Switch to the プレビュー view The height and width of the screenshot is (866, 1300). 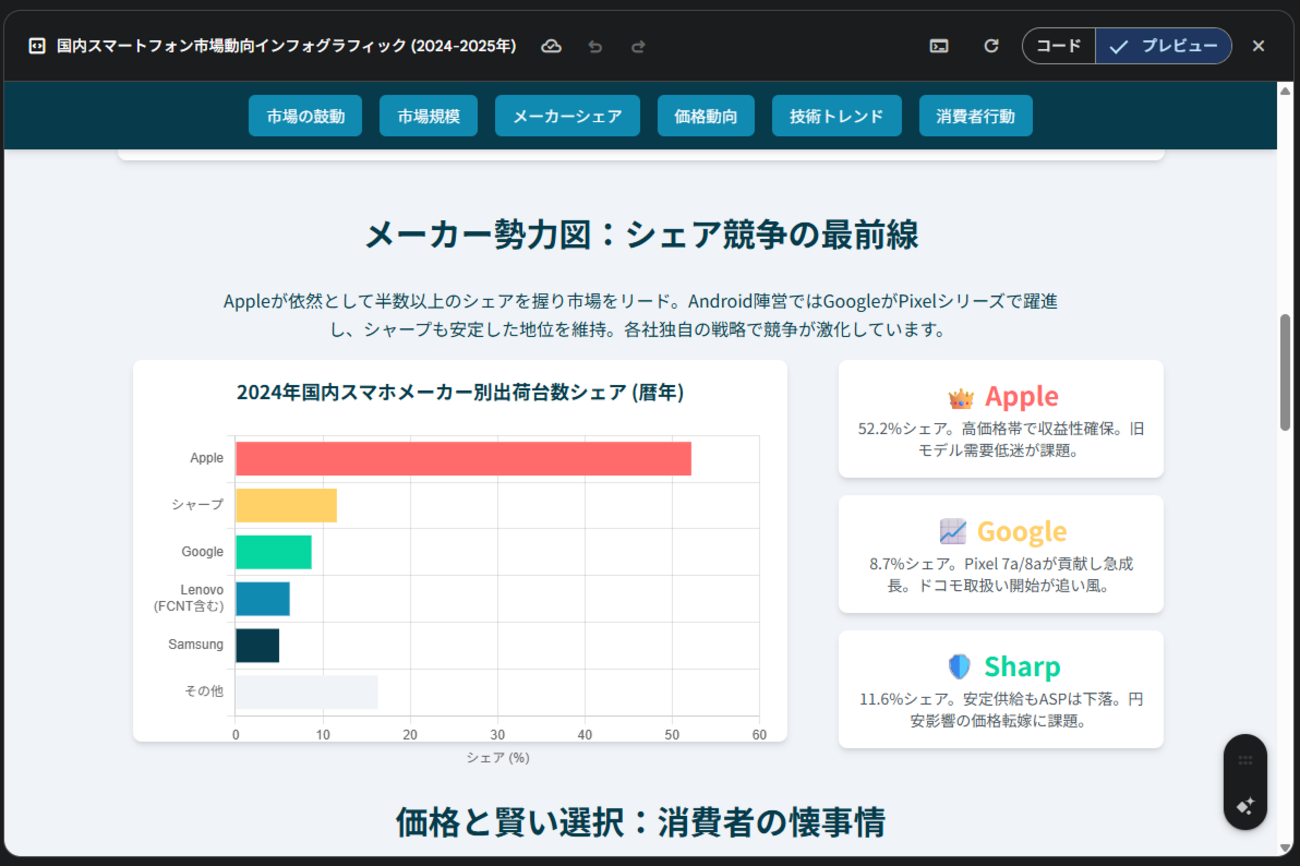[x=1163, y=46]
